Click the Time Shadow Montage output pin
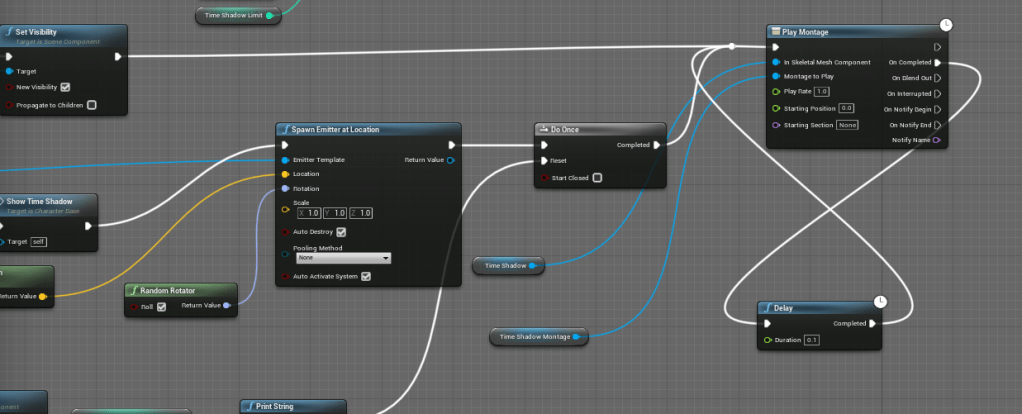1022x414 pixels. [x=577, y=337]
